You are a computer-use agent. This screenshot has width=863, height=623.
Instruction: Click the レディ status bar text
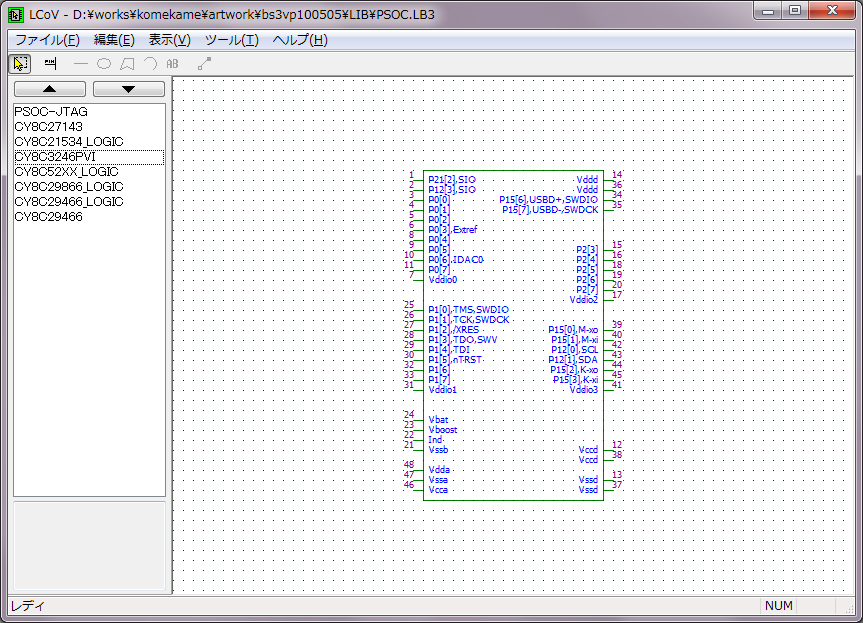pyautogui.click(x=28, y=606)
